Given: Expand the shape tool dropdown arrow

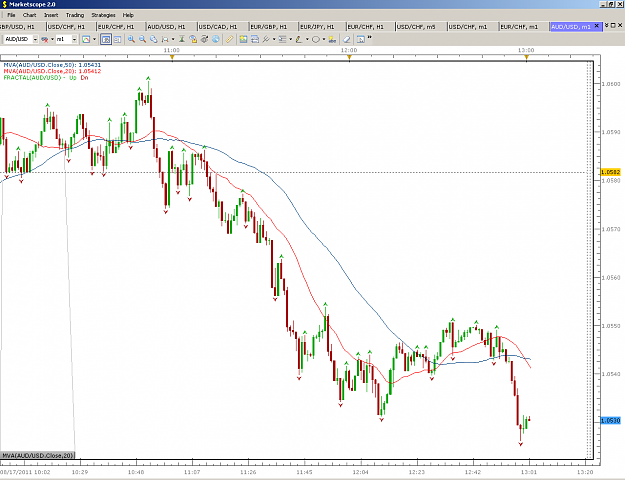Looking at the screenshot, I should pyautogui.click(x=324, y=39).
